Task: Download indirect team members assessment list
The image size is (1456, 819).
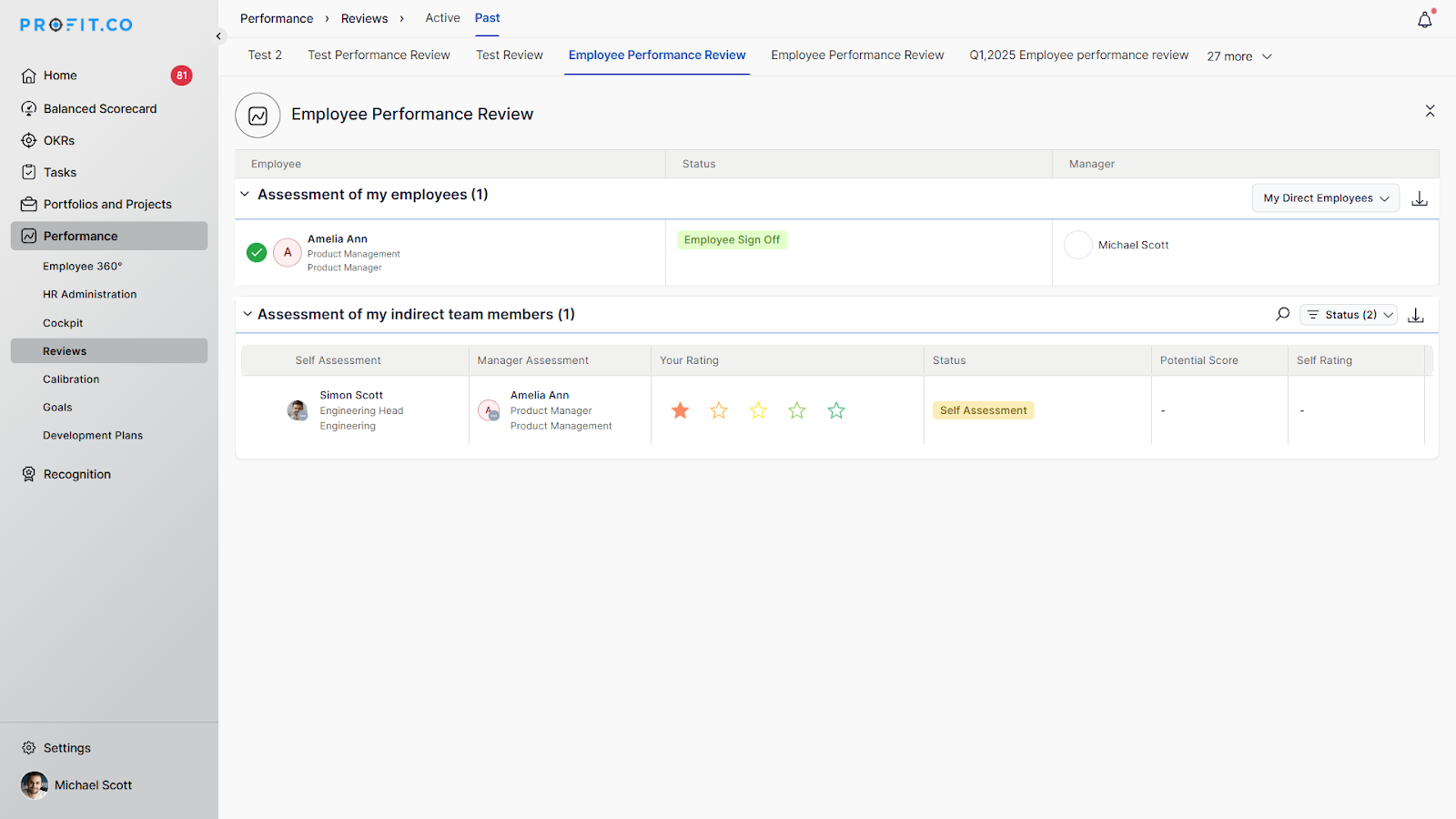Action: tap(1415, 315)
